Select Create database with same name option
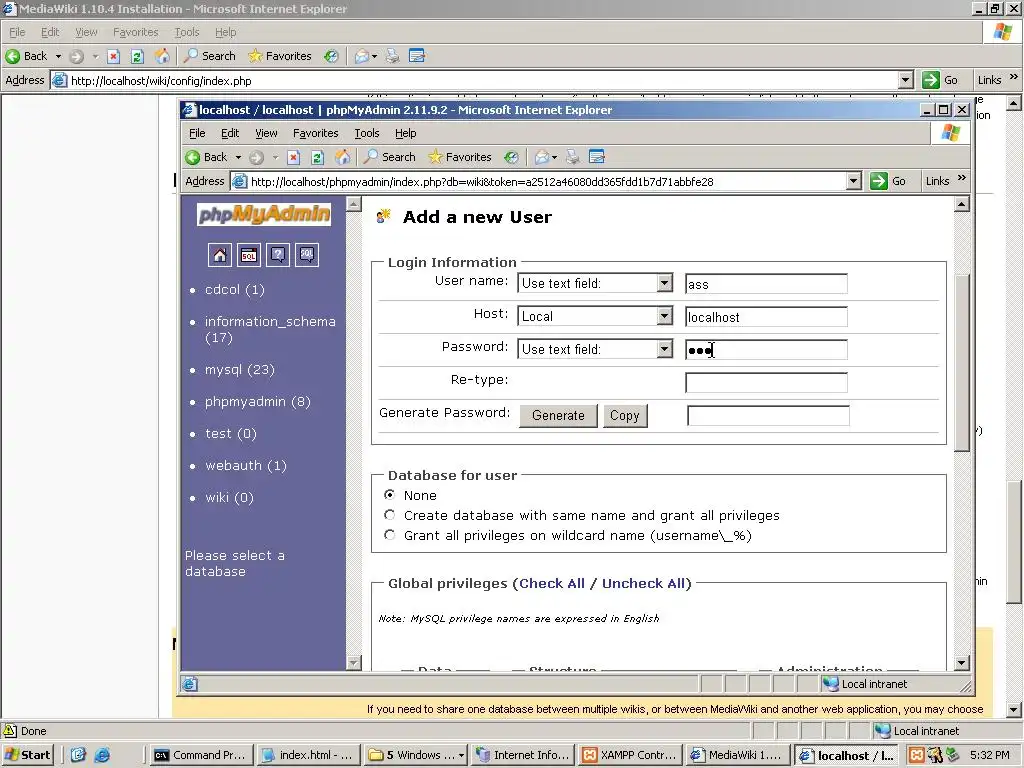 [x=390, y=515]
